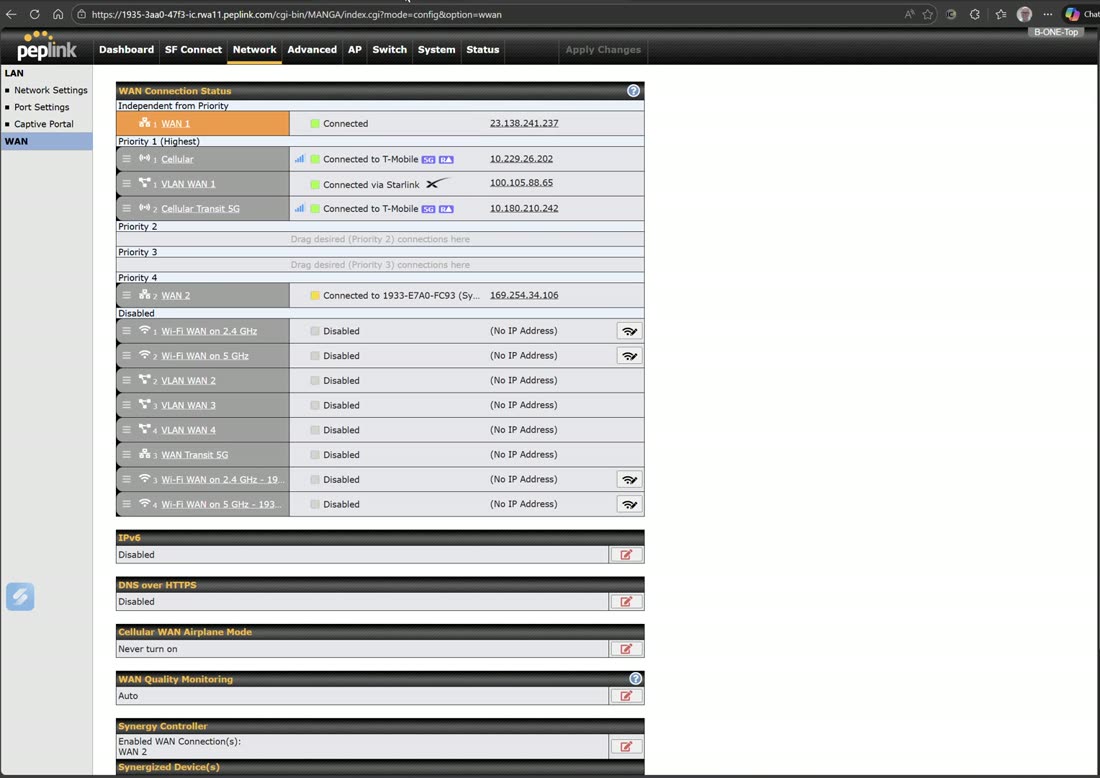Click IP address 10.180.210.242
1100x778 pixels.
point(524,208)
